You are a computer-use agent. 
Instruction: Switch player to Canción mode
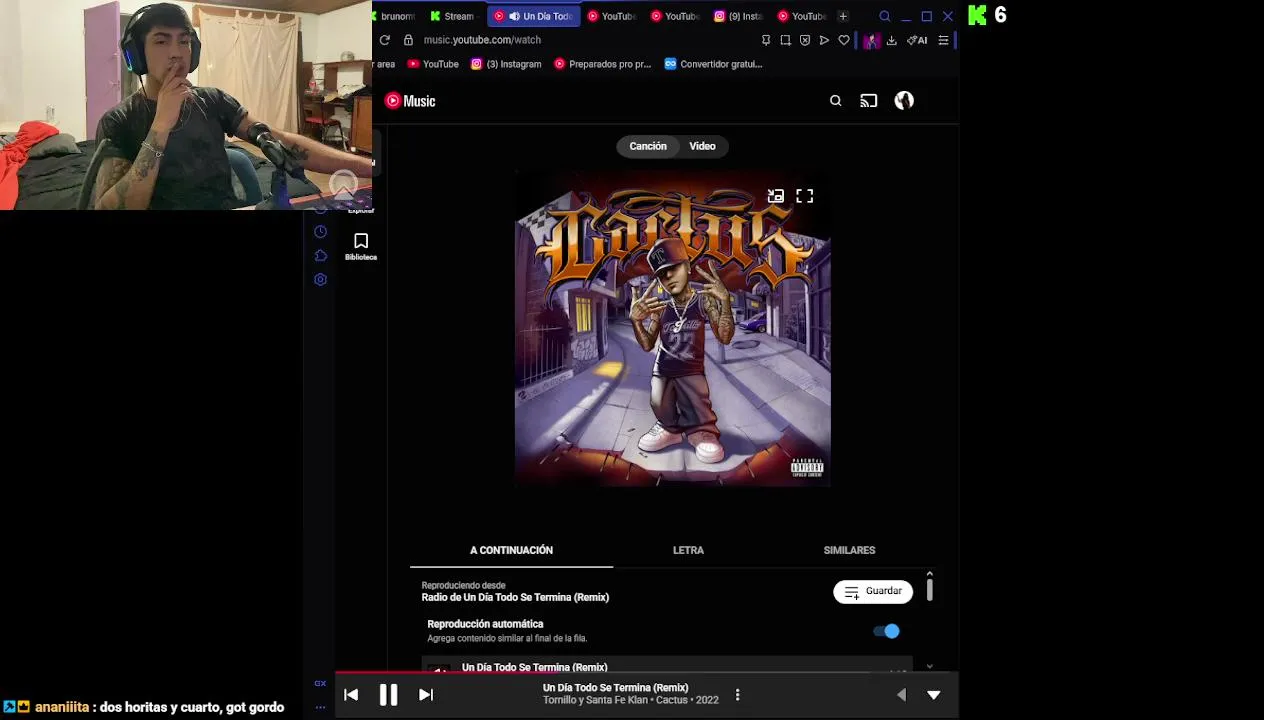(648, 146)
